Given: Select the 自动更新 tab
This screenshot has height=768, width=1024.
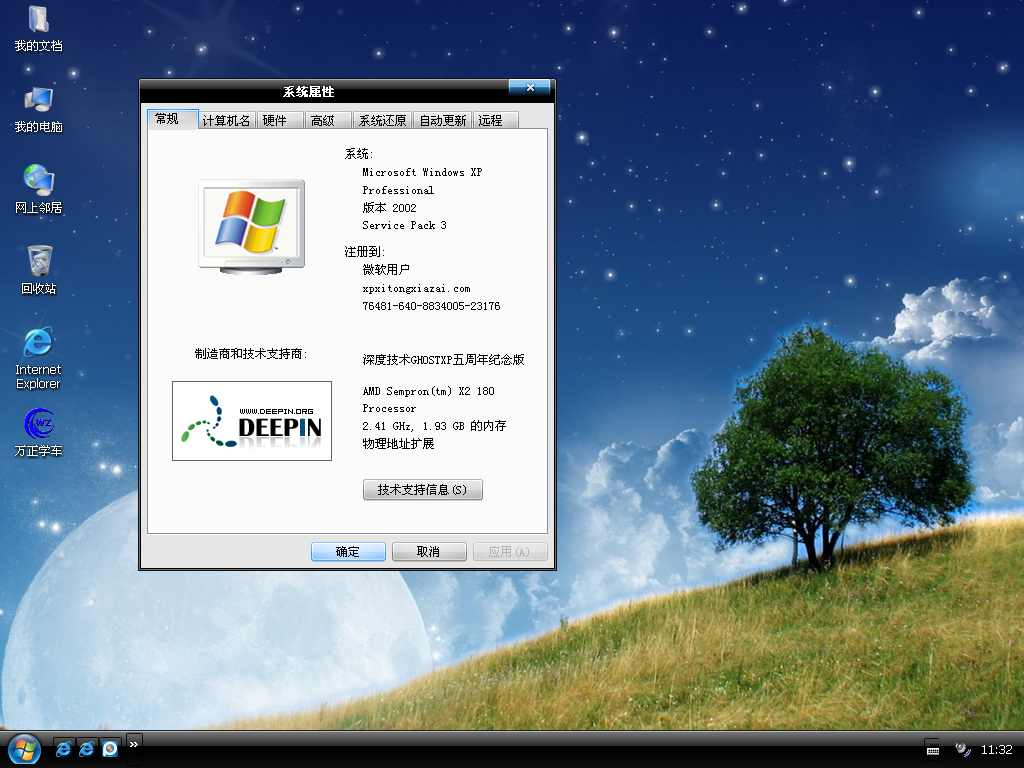Looking at the screenshot, I should coord(442,120).
